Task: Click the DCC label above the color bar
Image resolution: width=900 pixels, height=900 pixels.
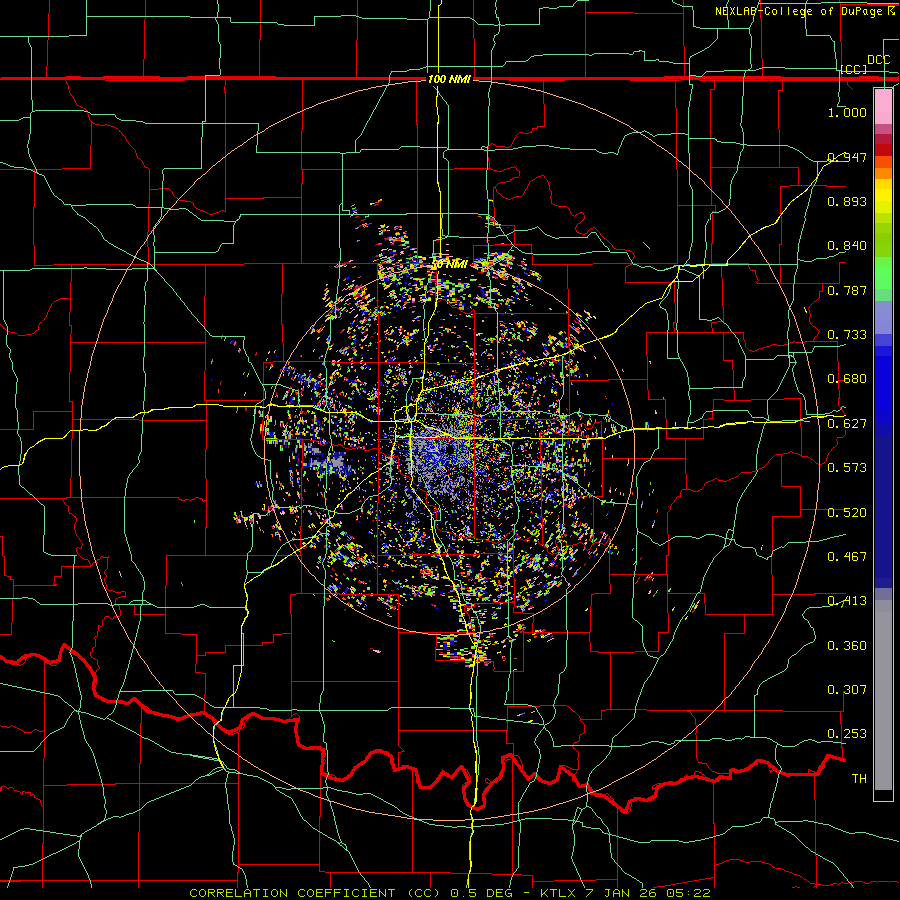Action: (x=878, y=60)
